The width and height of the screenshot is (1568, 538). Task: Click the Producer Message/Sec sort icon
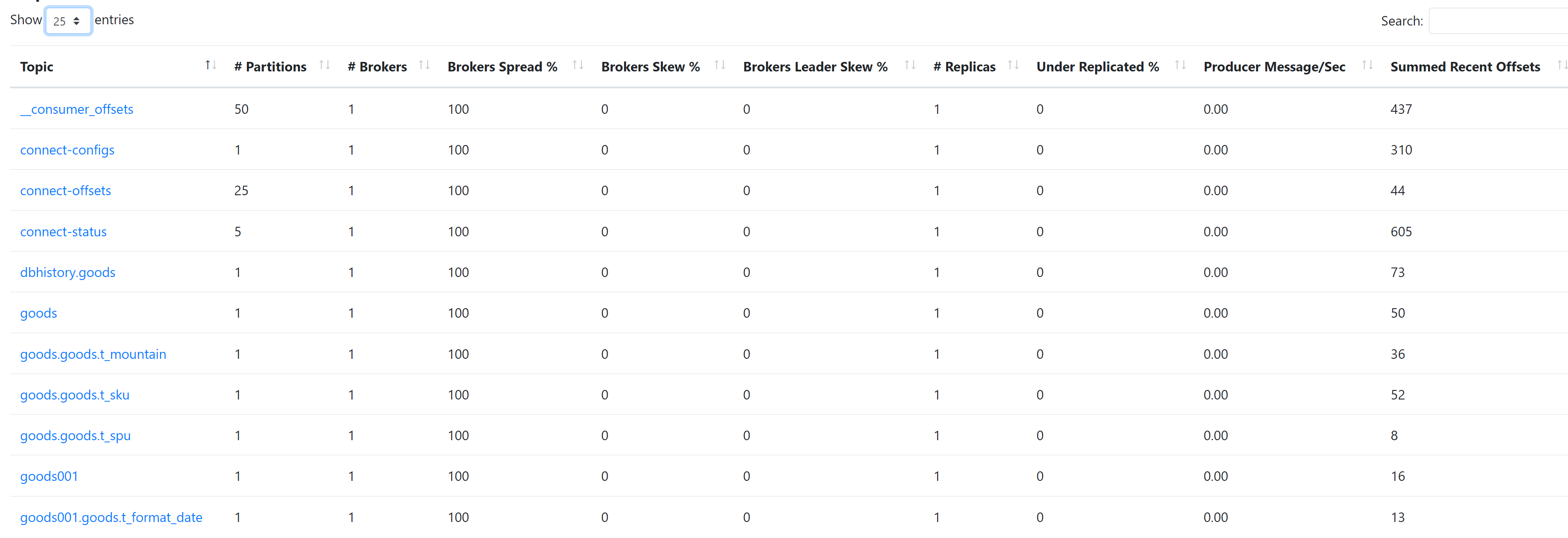click(1367, 65)
